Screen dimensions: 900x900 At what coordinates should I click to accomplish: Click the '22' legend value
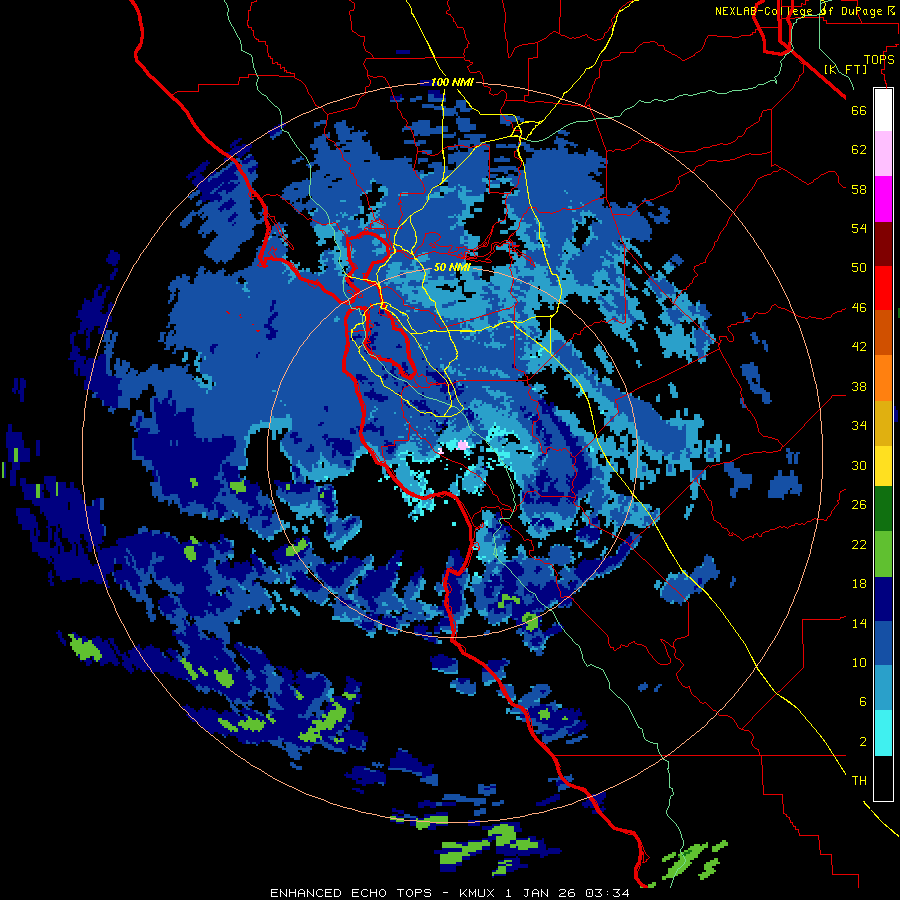pyautogui.click(x=859, y=545)
